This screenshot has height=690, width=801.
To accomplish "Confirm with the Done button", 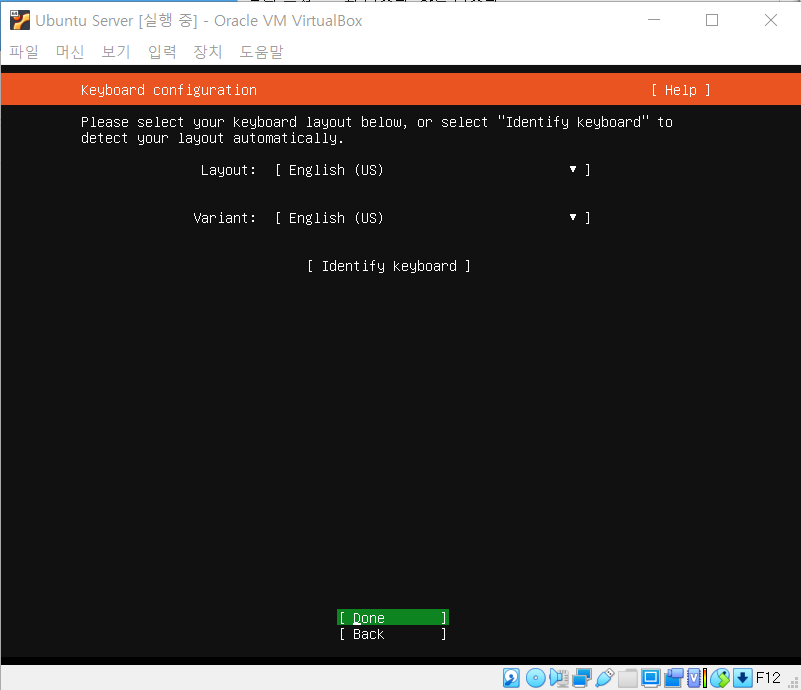I will point(393,617).
